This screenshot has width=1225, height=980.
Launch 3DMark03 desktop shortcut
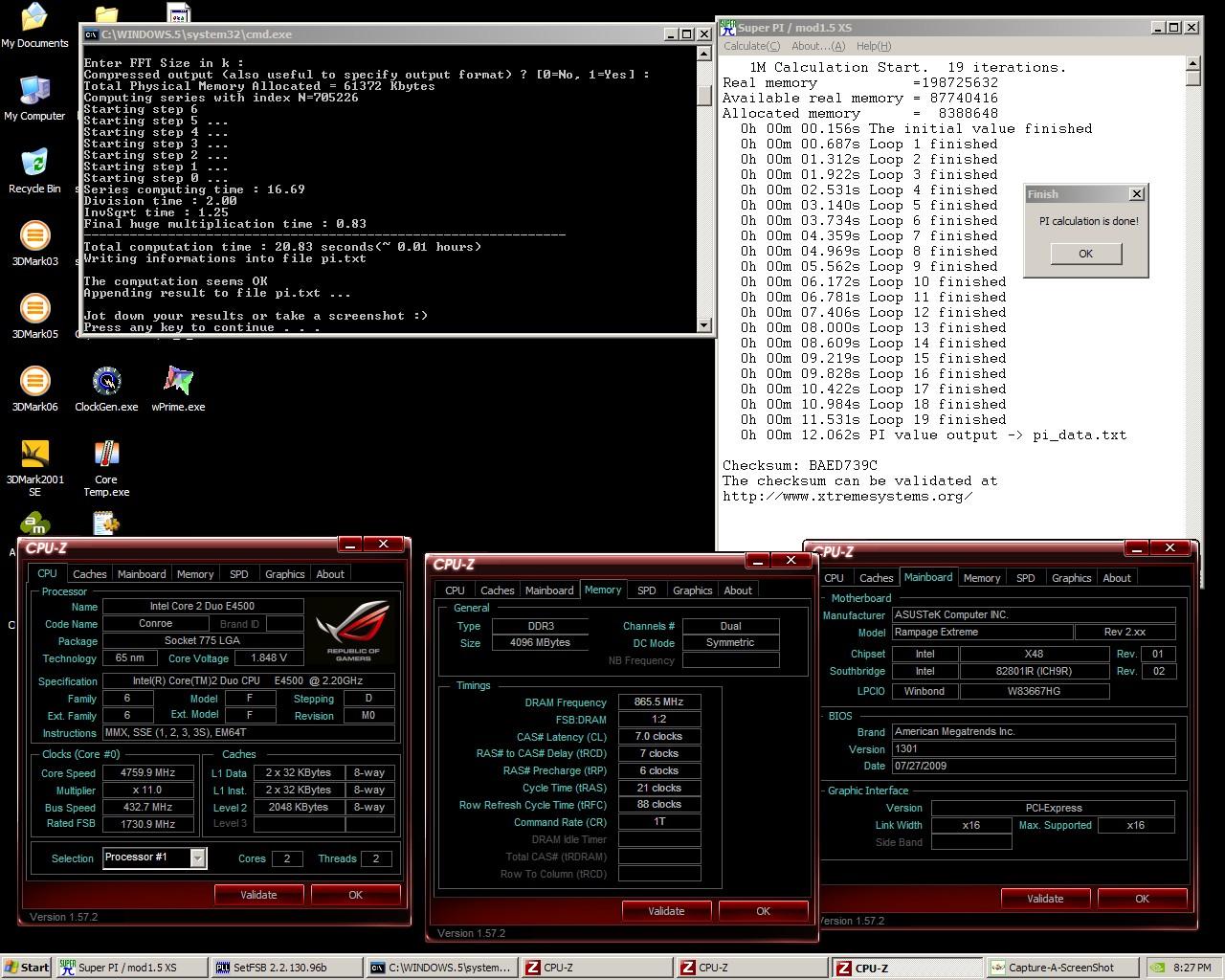(34, 243)
